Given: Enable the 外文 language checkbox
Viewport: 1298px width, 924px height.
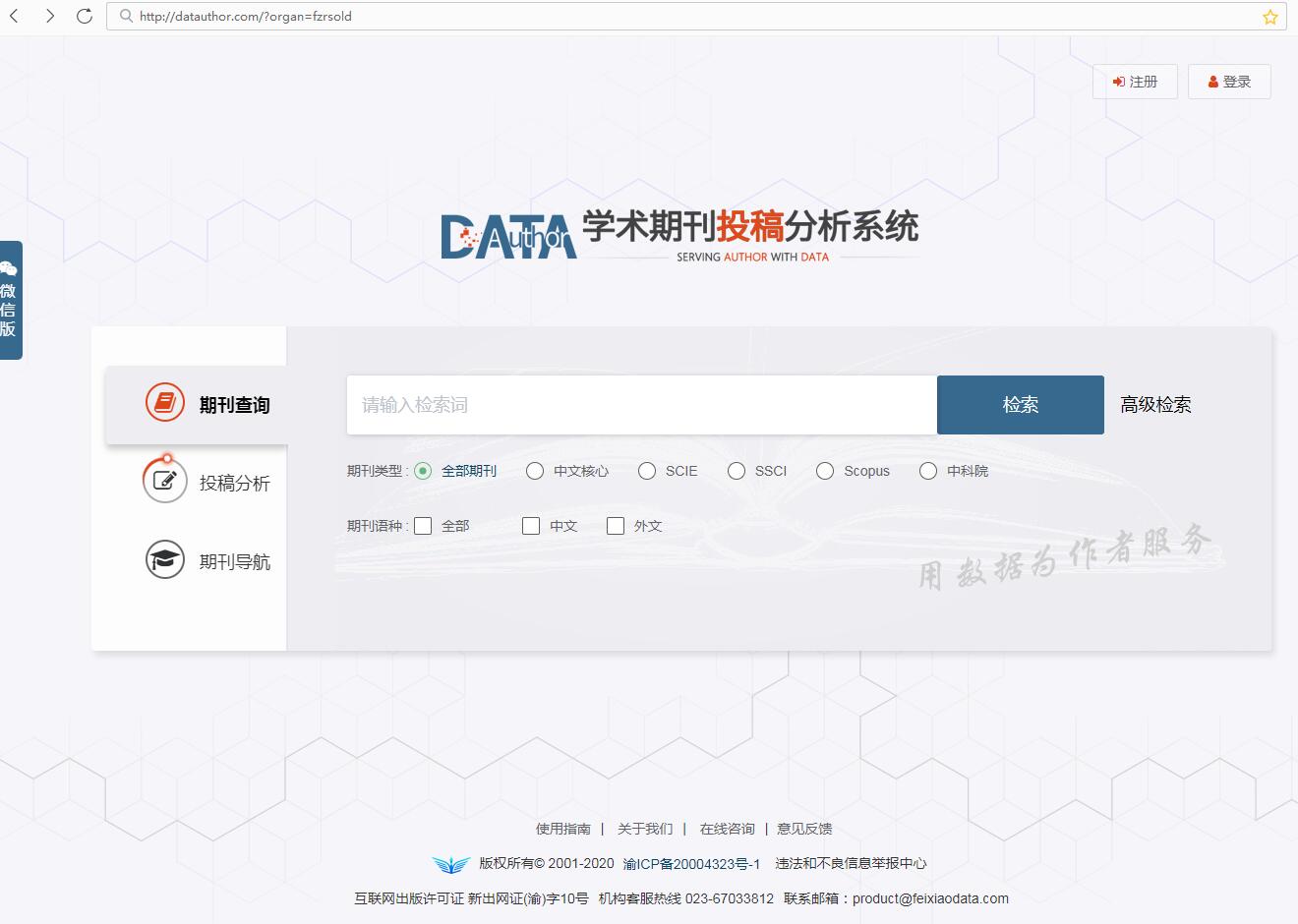Looking at the screenshot, I should (616, 526).
